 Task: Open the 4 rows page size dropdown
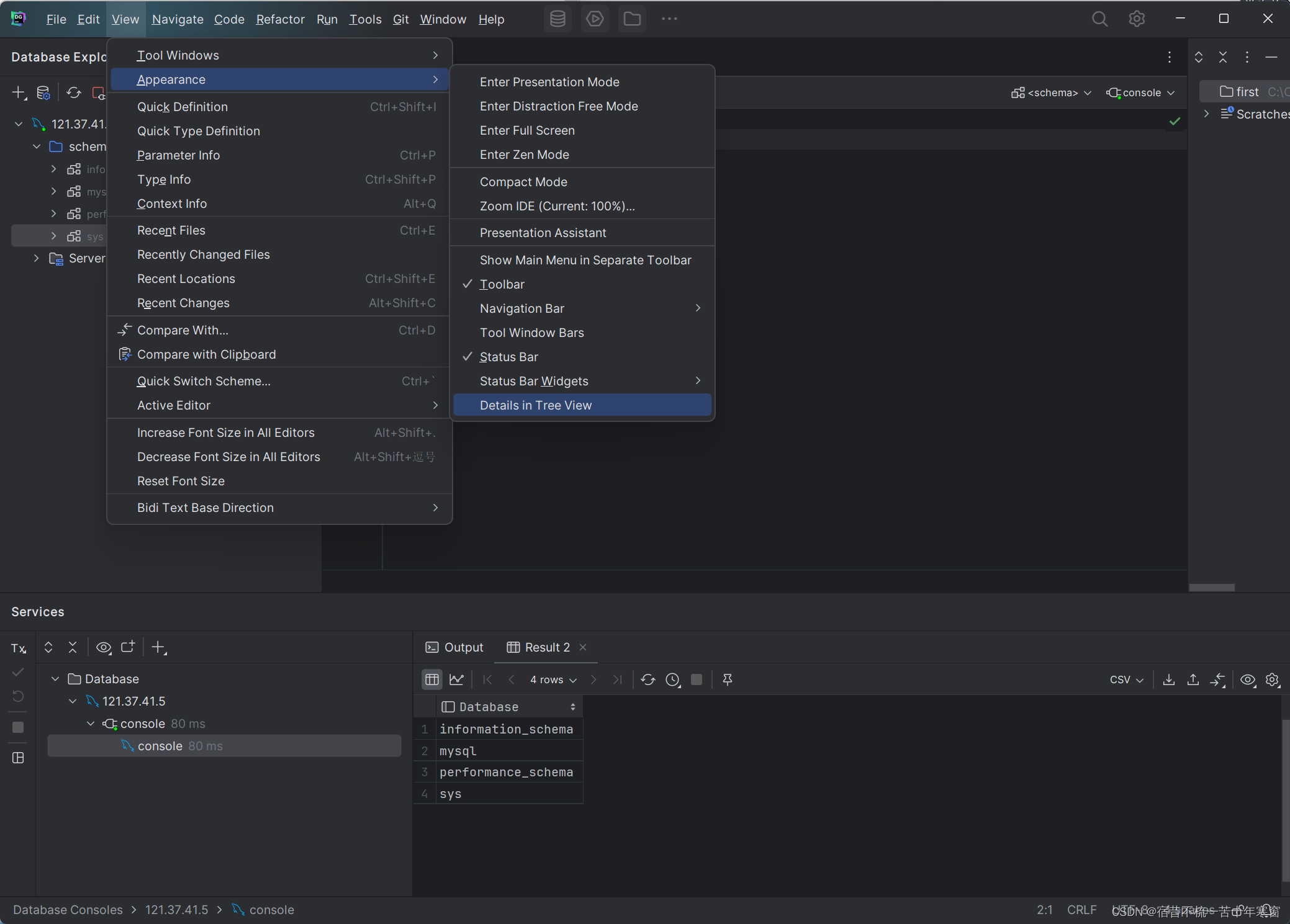coord(553,680)
